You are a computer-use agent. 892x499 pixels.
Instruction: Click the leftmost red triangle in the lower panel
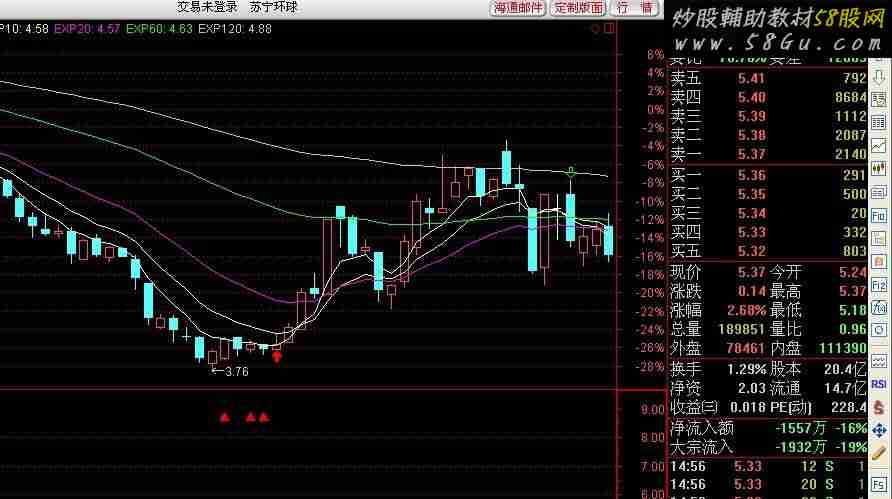(x=225, y=418)
